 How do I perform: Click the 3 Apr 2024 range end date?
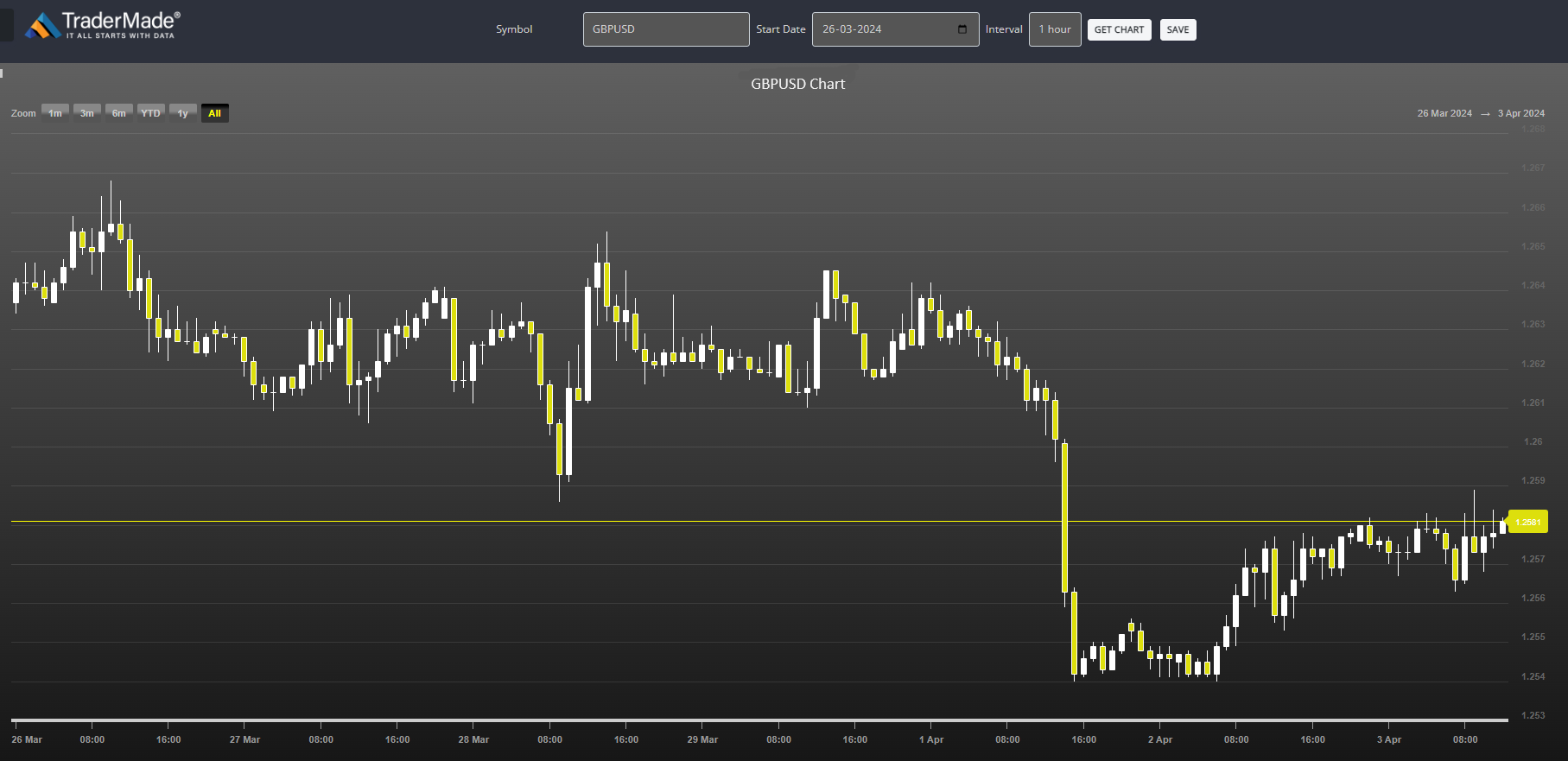[x=1521, y=113]
